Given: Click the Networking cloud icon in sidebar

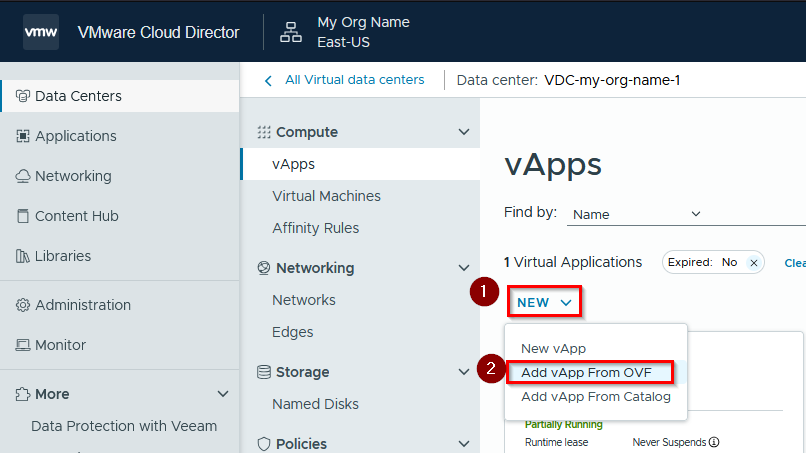Looking at the screenshot, I should [23, 176].
